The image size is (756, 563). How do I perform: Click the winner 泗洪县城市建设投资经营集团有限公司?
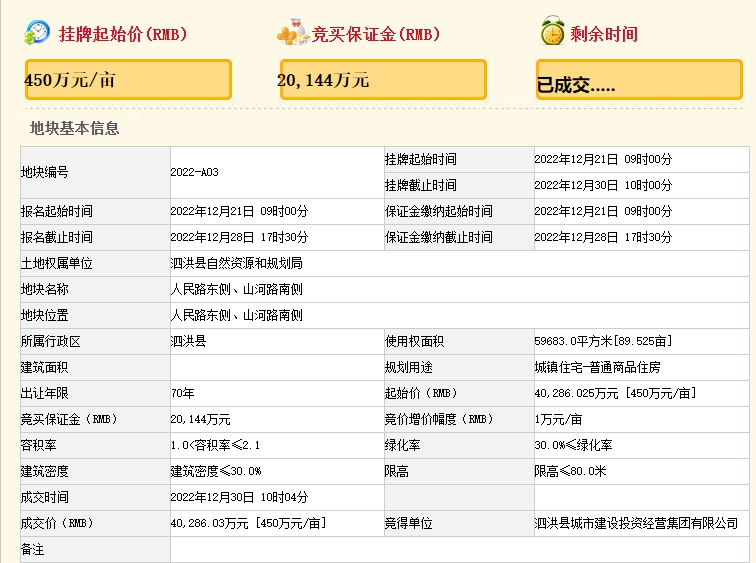pos(636,523)
